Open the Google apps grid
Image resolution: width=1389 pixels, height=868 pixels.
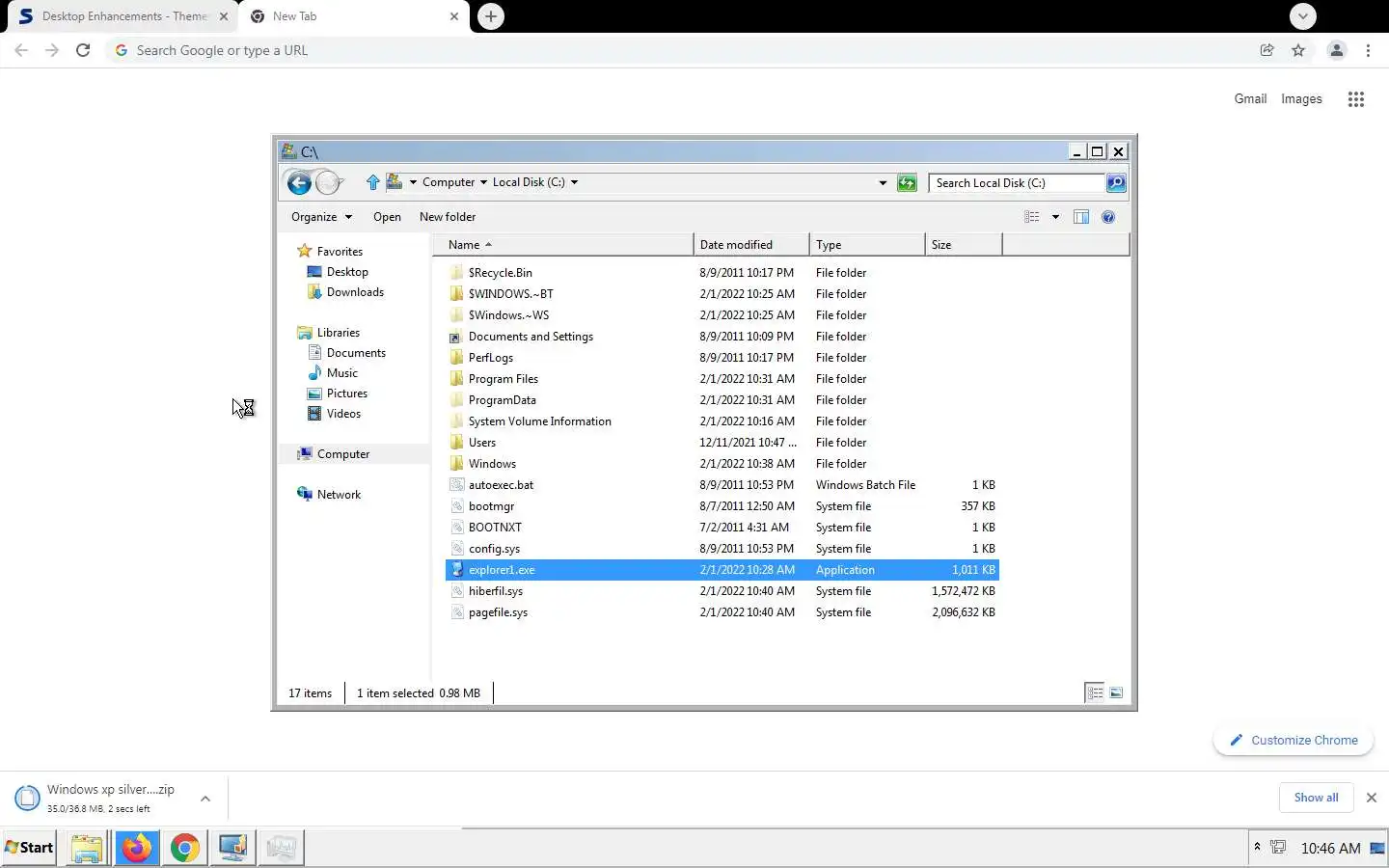(x=1355, y=99)
